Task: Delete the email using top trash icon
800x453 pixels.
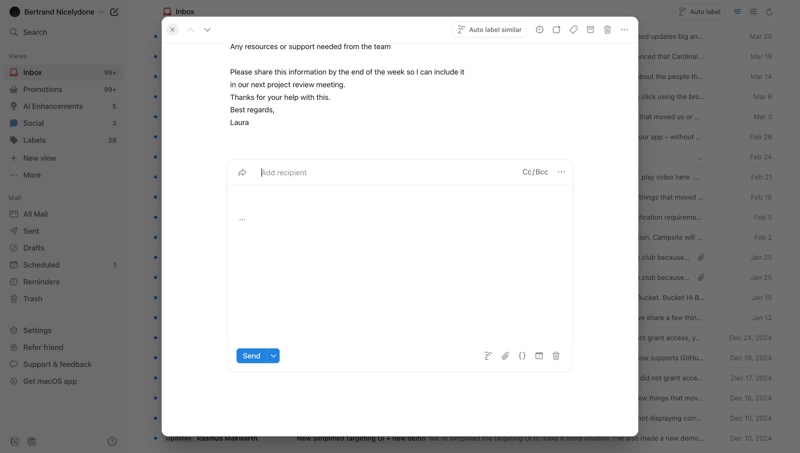Action: pyautogui.click(x=607, y=30)
